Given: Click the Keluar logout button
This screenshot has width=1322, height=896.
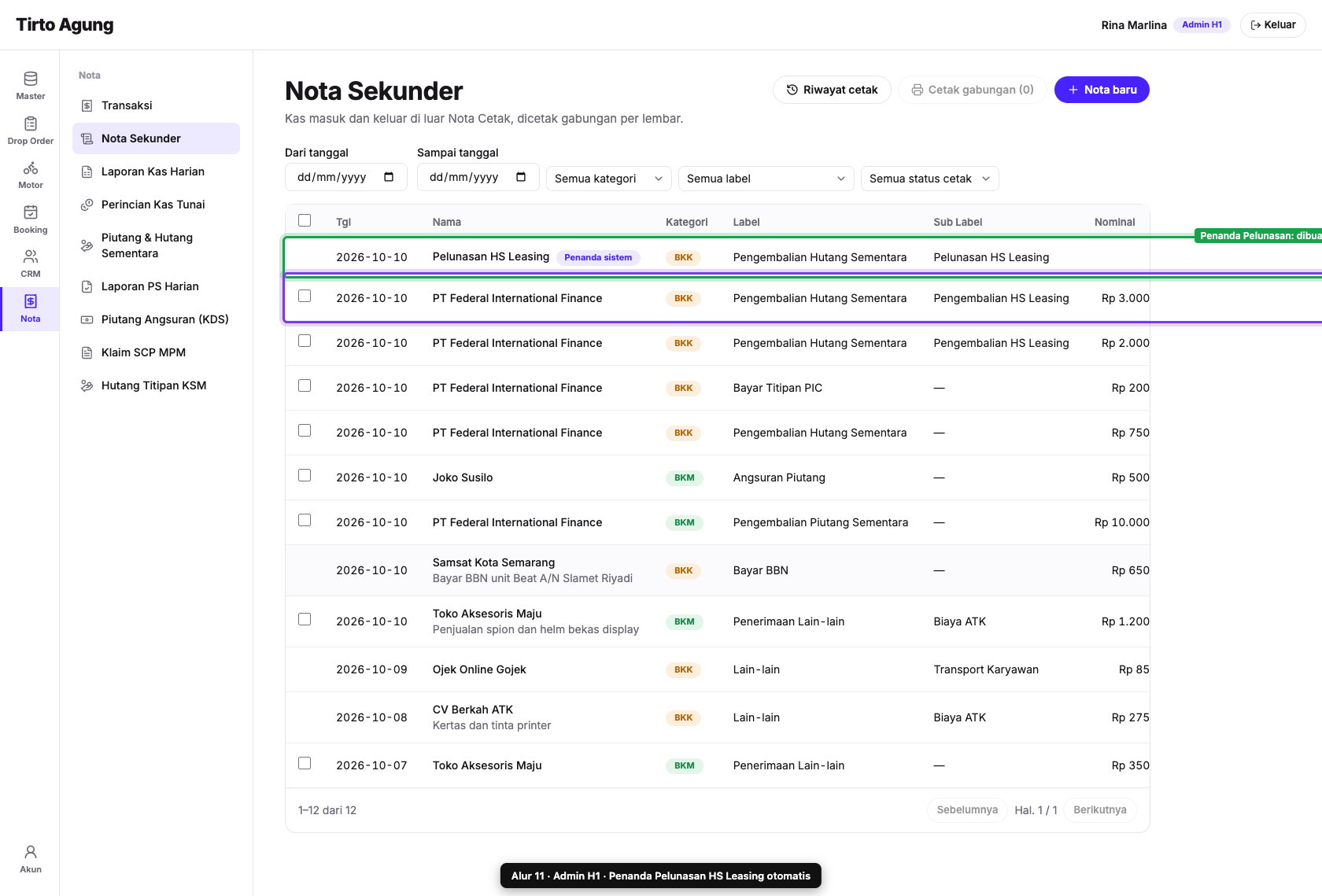Looking at the screenshot, I should pyautogui.click(x=1272, y=25).
